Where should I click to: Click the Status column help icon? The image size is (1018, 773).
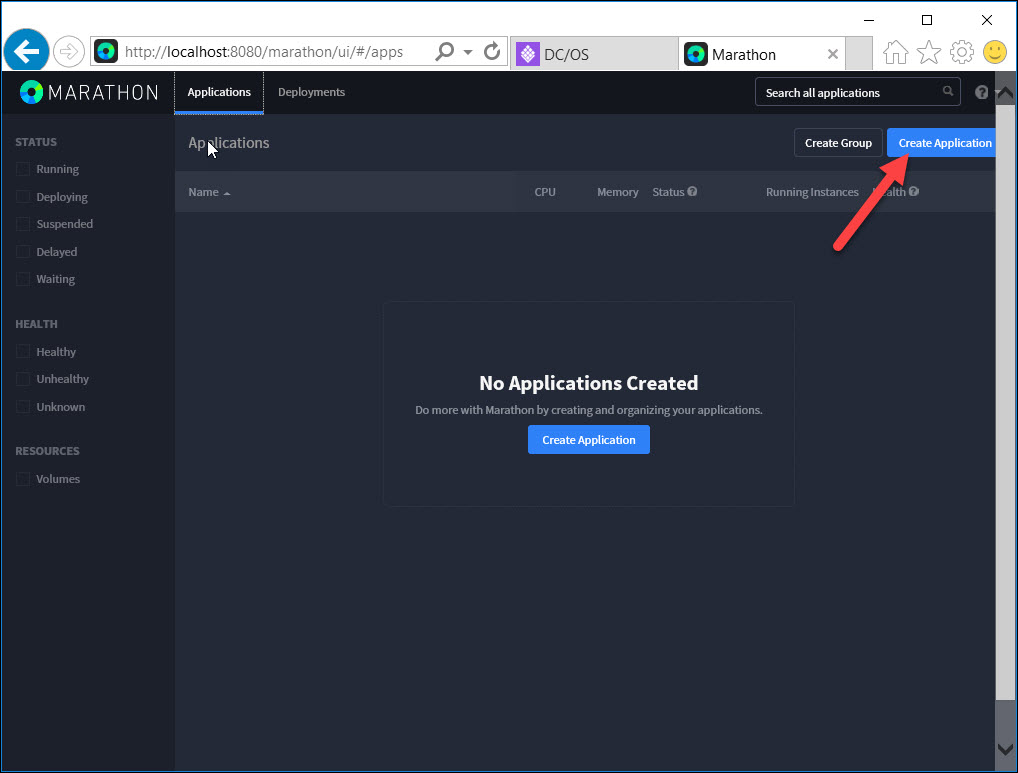coord(692,191)
